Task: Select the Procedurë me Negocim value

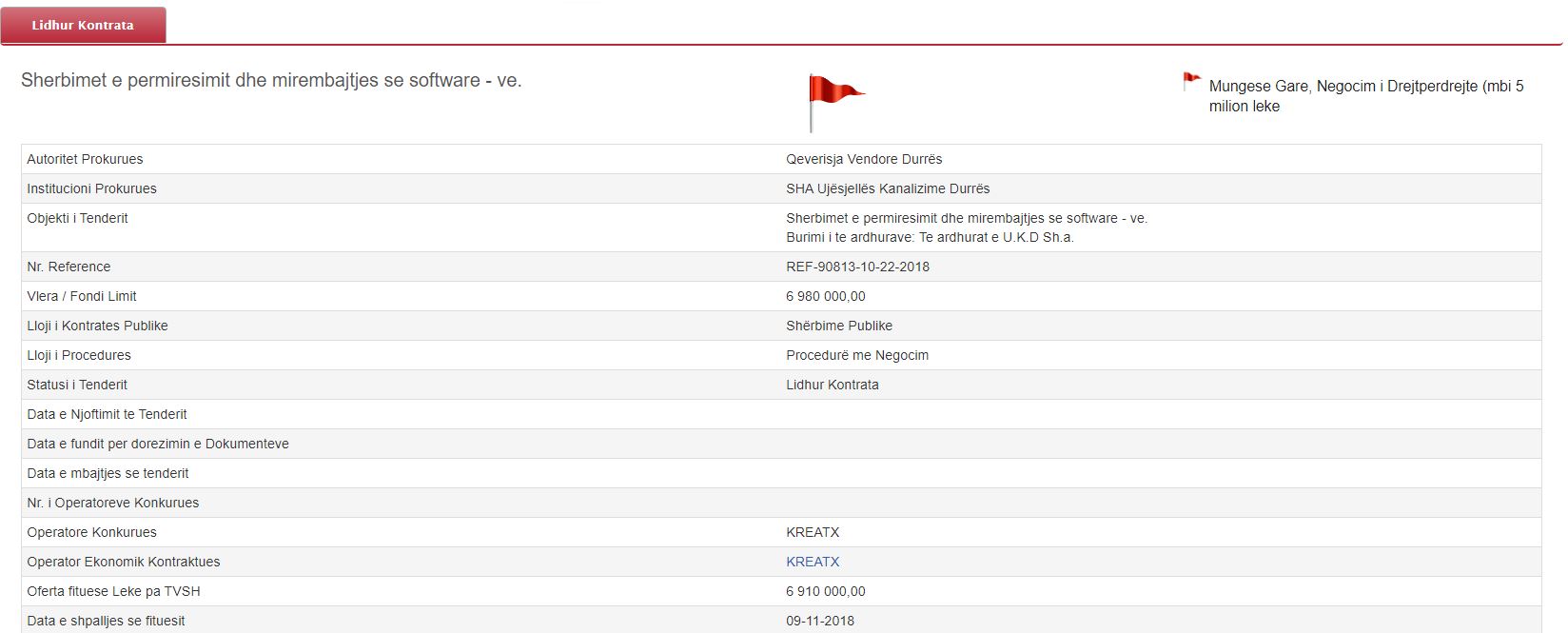Action: (x=857, y=355)
